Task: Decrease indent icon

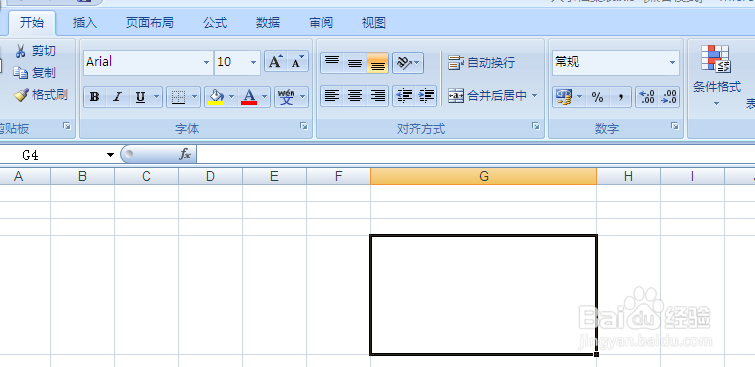Action: tap(404, 96)
